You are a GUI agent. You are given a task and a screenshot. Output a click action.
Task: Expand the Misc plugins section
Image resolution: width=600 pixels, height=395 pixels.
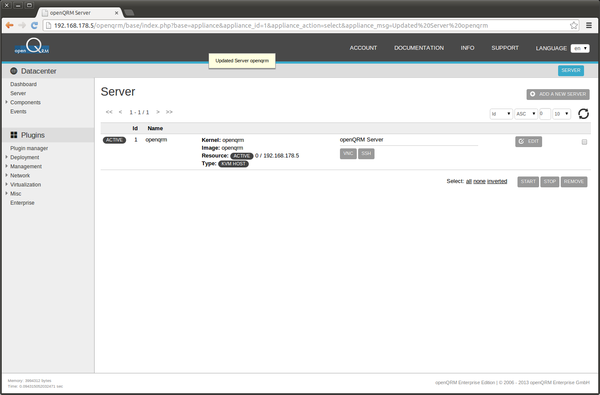coord(7,194)
